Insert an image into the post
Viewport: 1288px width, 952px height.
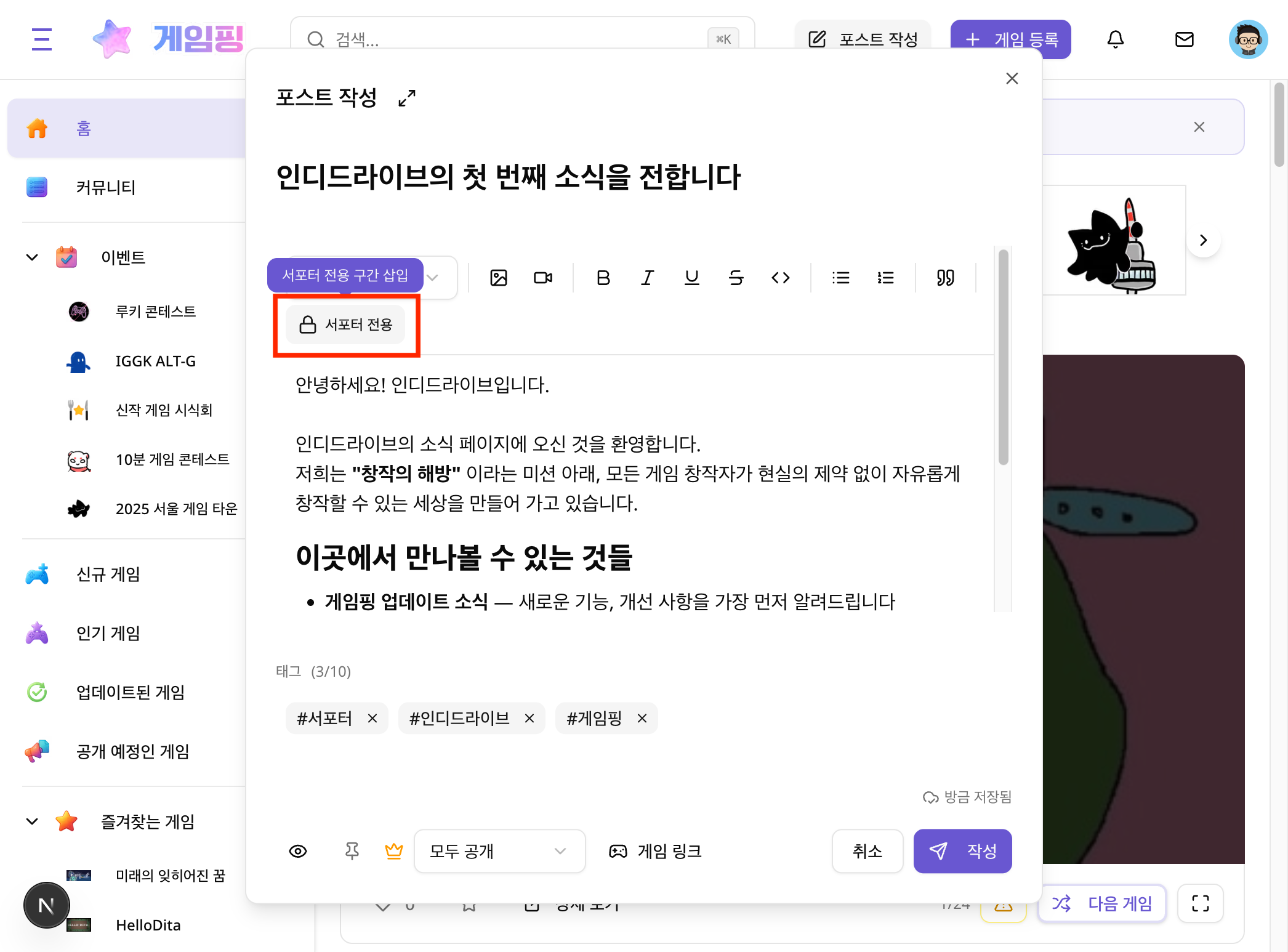pyautogui.click(x=498, y=278)
